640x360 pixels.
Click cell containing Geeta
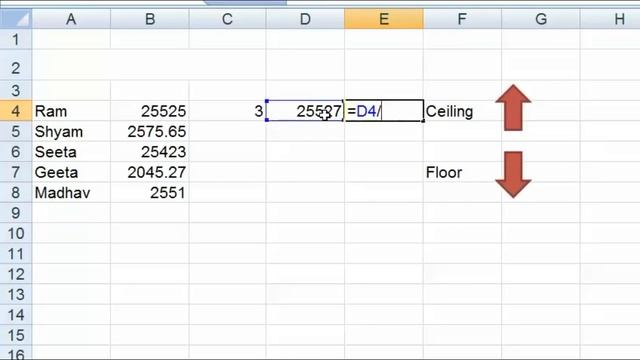71,172
